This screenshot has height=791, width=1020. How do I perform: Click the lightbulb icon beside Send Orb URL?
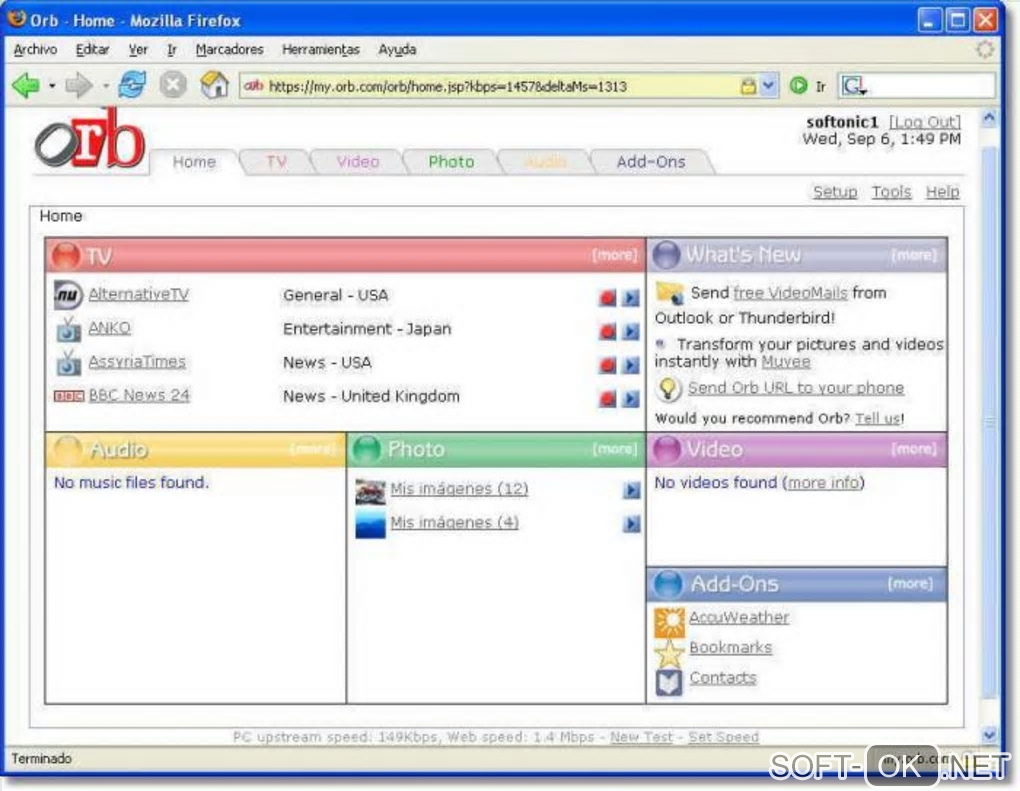[667, 389]
